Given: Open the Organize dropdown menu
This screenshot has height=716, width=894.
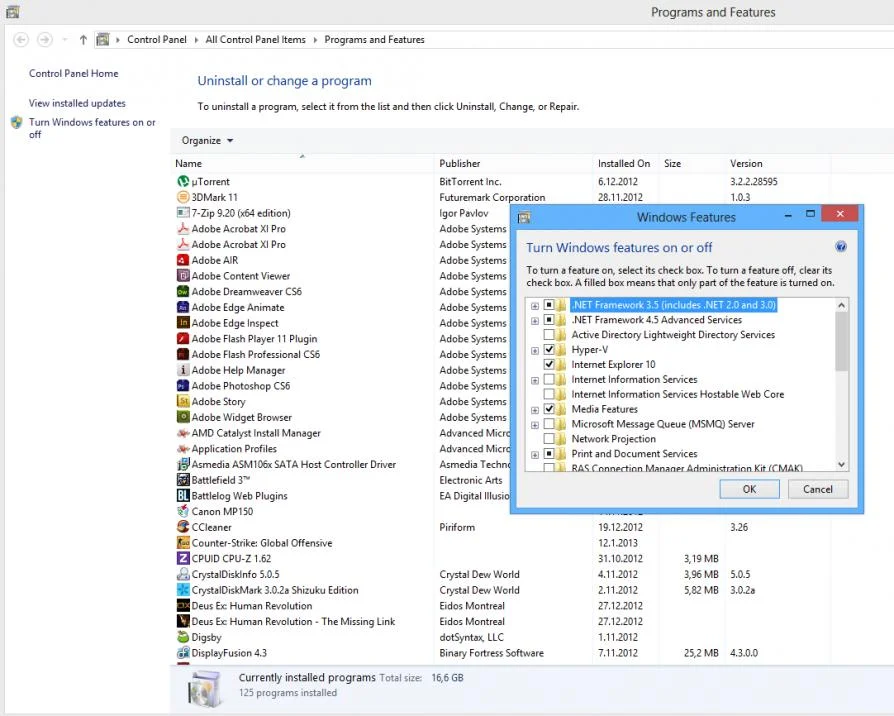Looking at the screenshot, I should point(207,141).
